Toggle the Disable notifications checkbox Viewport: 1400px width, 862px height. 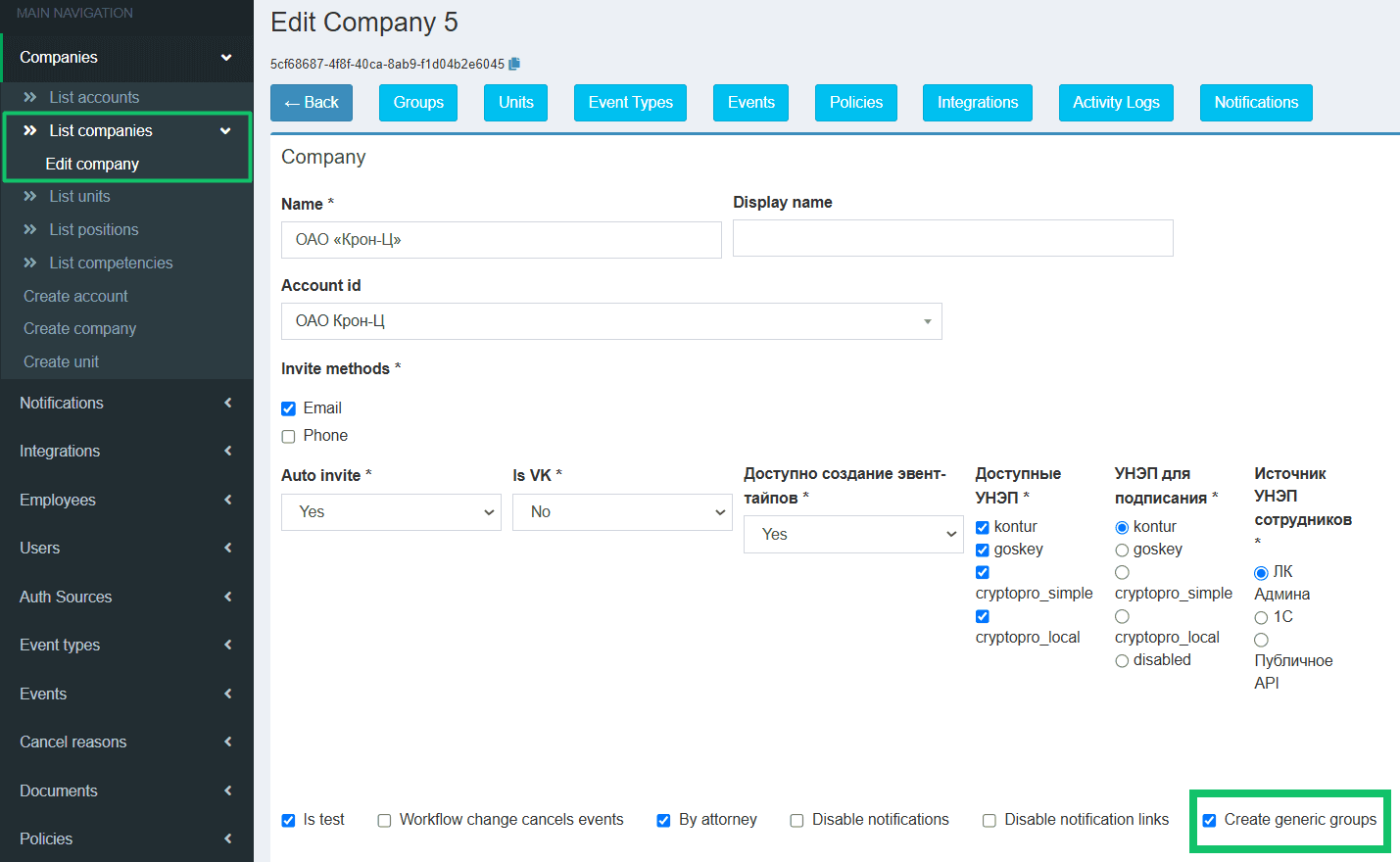click(x=797, y=821)
